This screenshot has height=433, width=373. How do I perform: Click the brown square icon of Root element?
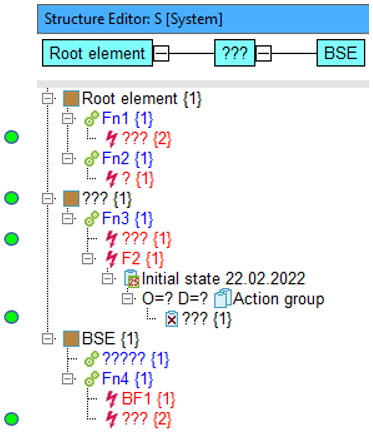[x=71, y=99]
